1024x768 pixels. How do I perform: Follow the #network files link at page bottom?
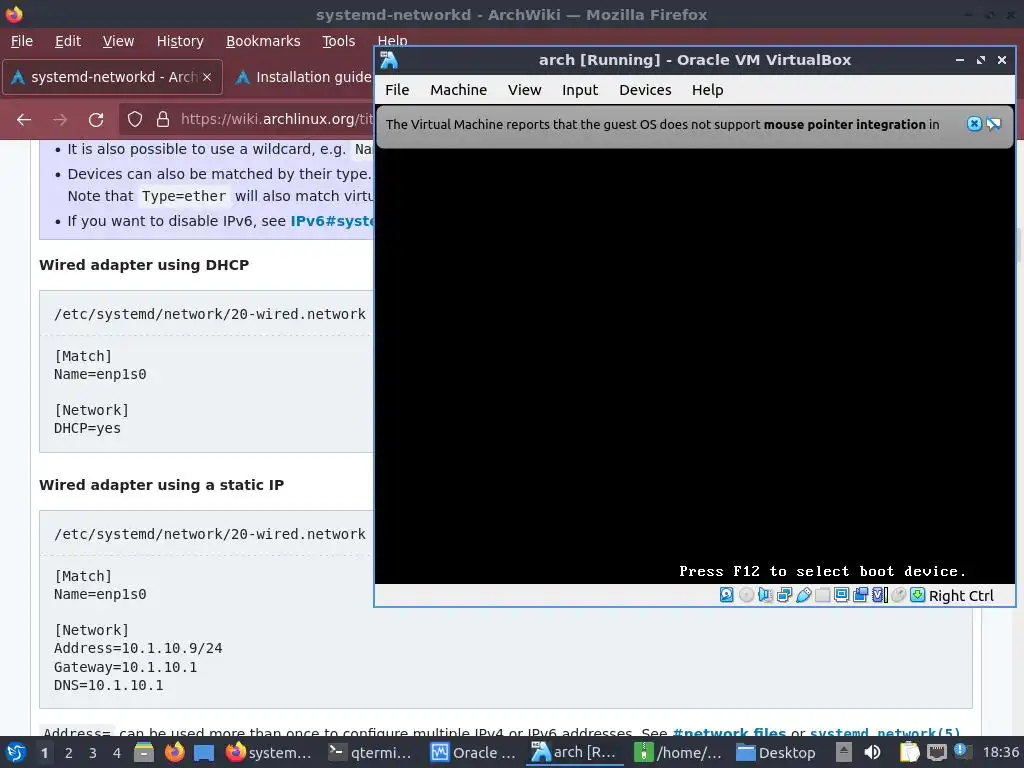click(729, 732)
